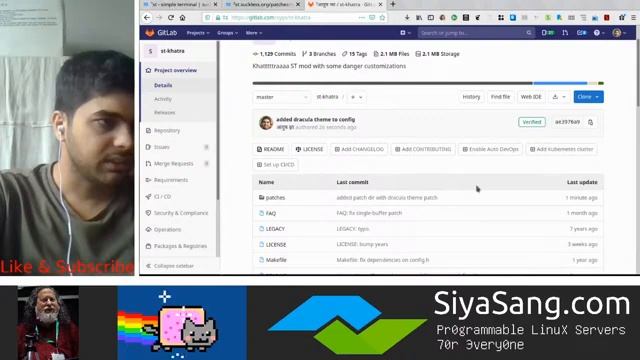Open Merge Requests in the sidebar
This screenshot has height=360, width=640.
tap(173, 164)
